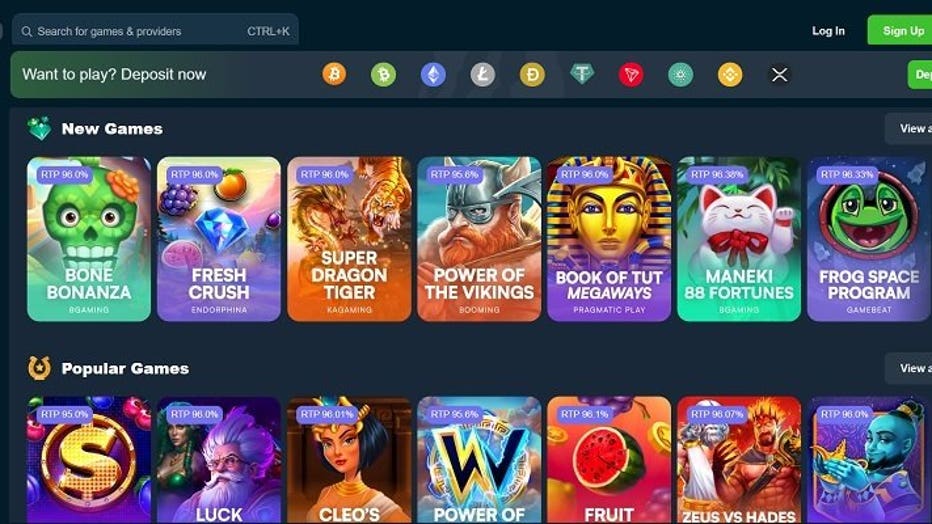Select the teal Cardano coin icon
This screenshot has height=524, width=932.
click(x=681, y=74)
